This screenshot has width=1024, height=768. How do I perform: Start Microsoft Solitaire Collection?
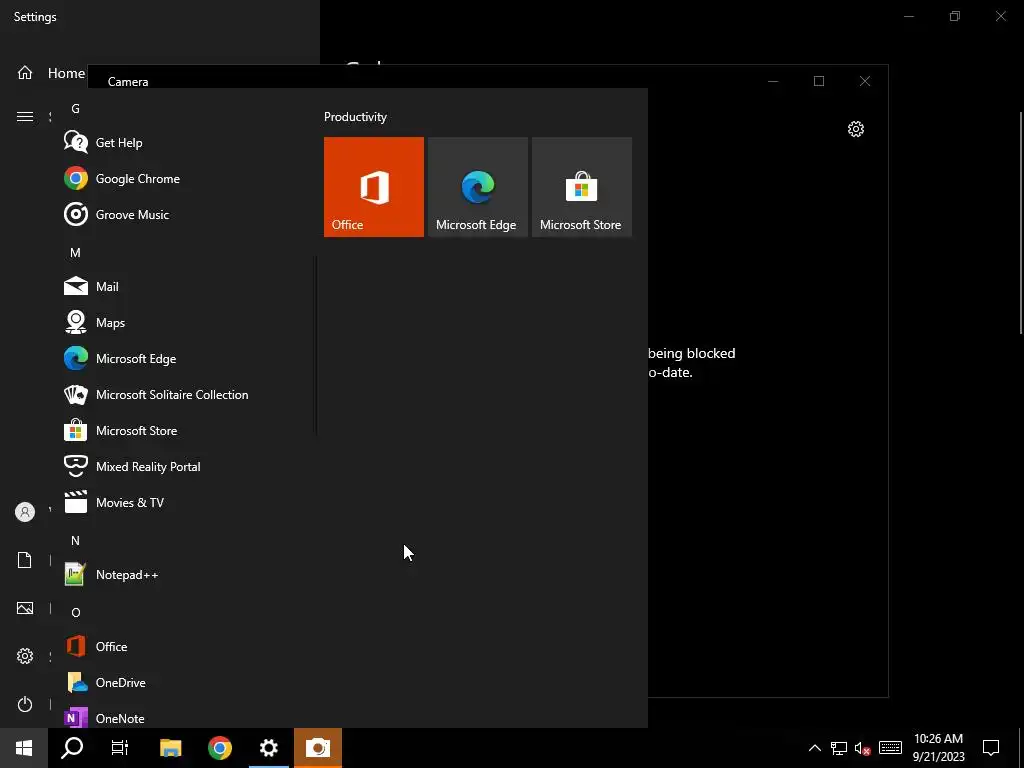pyautogui.click(x=183, y=394)
